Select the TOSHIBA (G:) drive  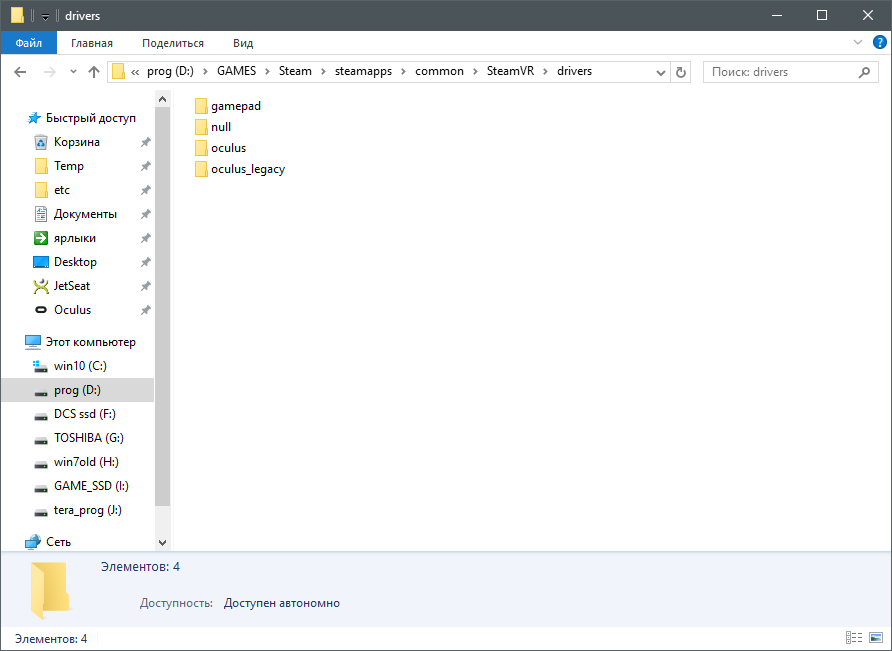(89, 438)
